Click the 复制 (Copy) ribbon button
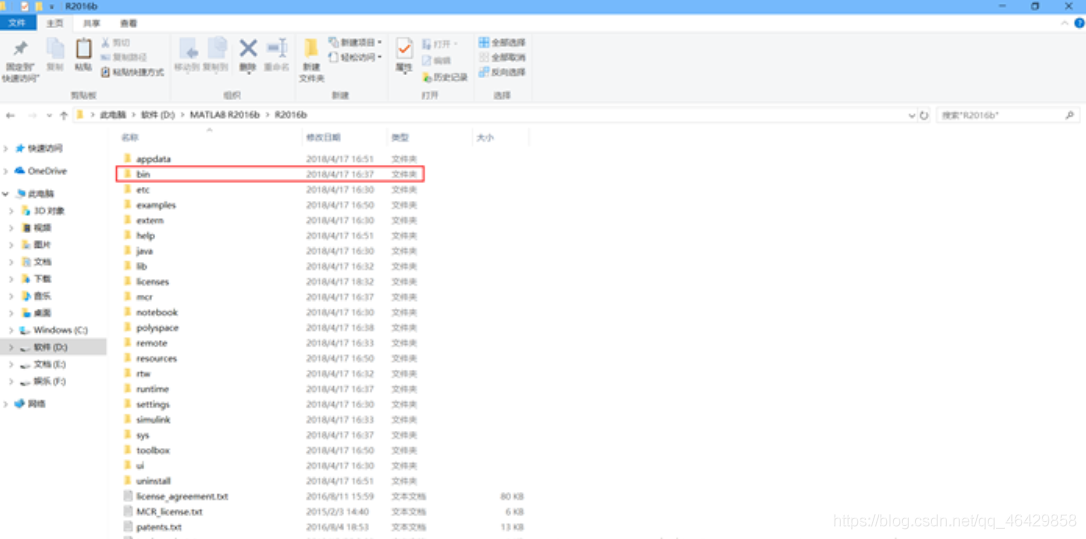The height and width of the screenshot is (539, 1086). pyautogui.click(x=55, y=55)
